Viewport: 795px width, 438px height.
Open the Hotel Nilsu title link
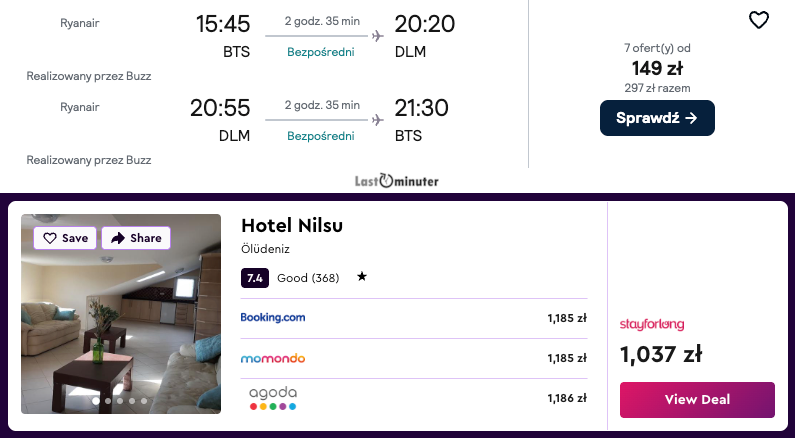pos(292,225)
